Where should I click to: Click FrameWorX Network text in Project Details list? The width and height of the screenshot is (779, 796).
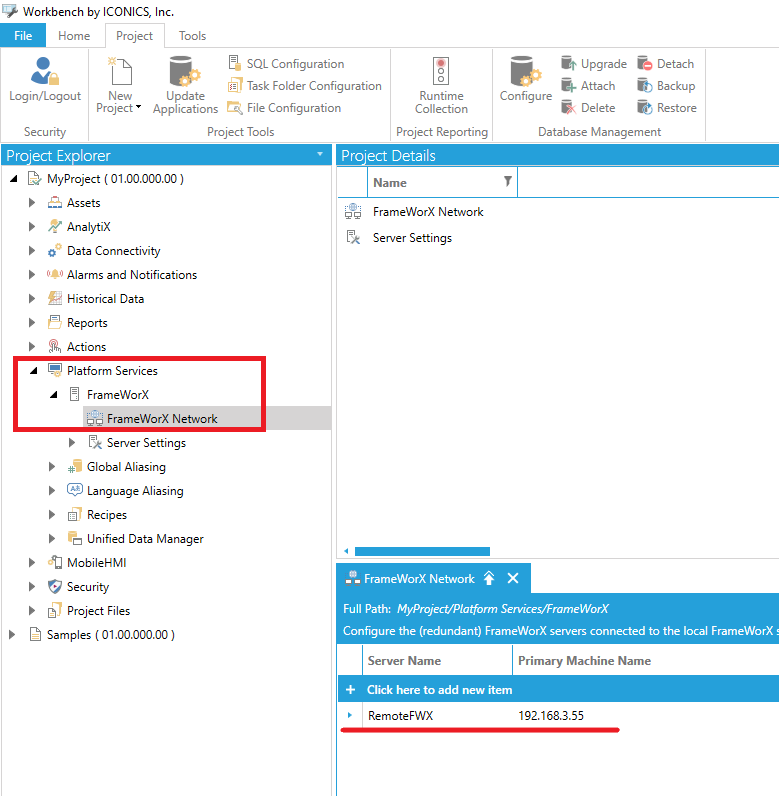tap(428, 212)
